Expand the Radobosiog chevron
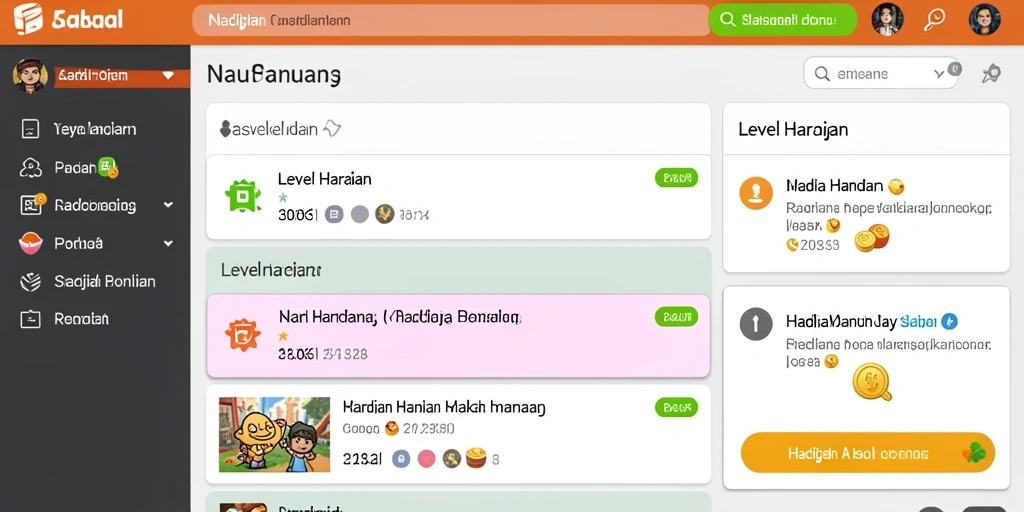 168,205
